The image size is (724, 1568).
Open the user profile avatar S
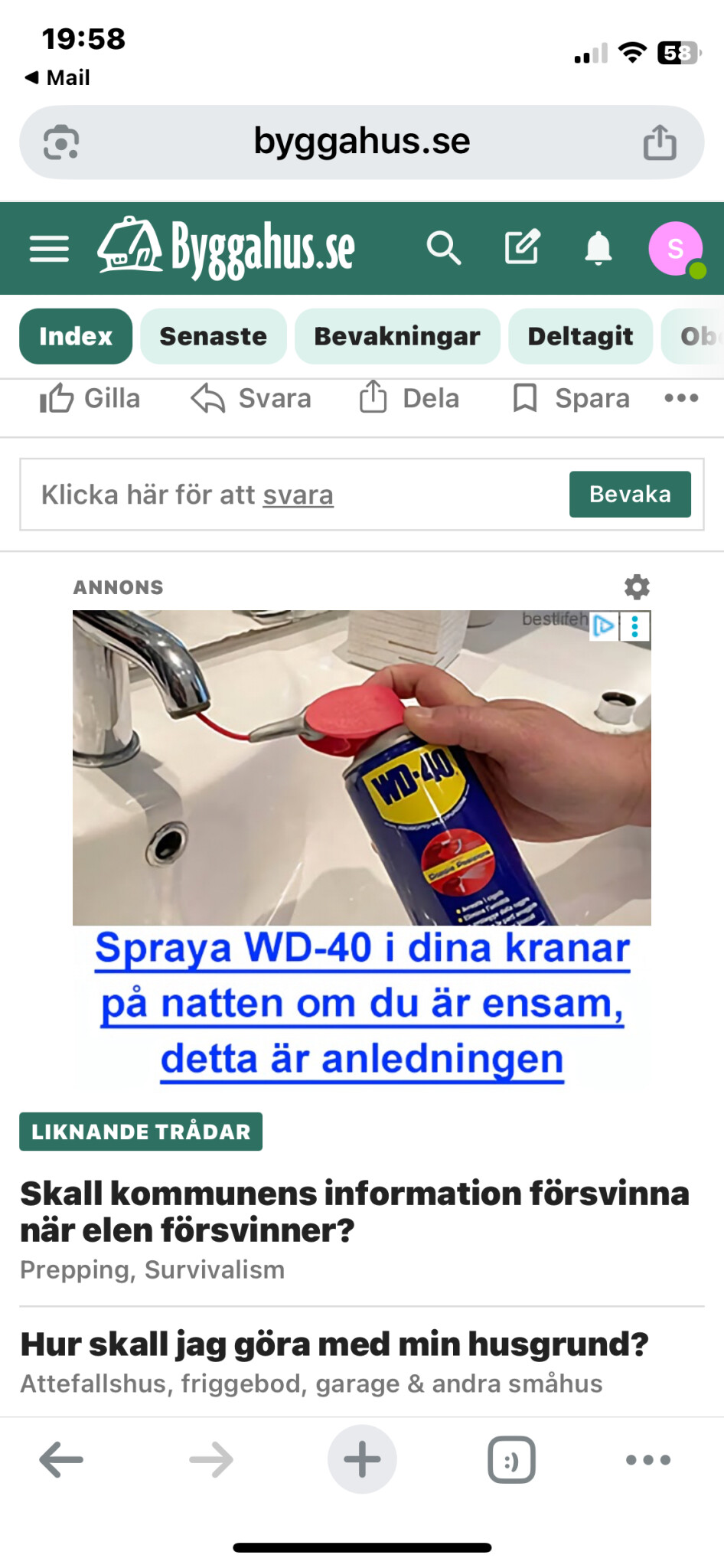(676, 249)
